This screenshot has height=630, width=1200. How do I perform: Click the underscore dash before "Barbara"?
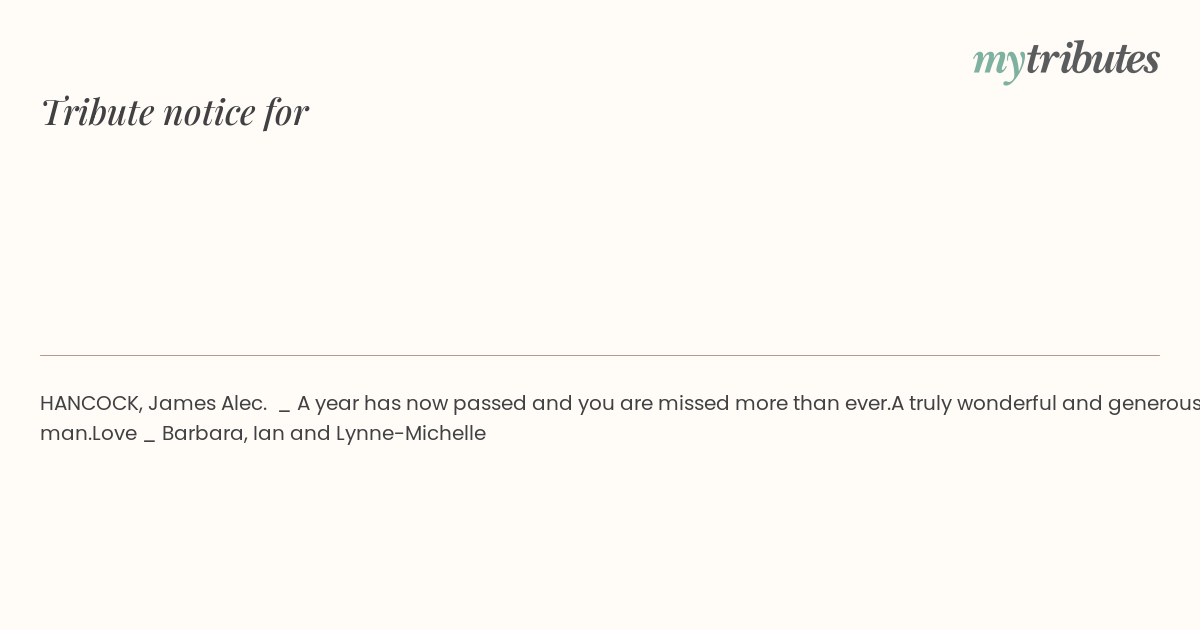point(149,438)
